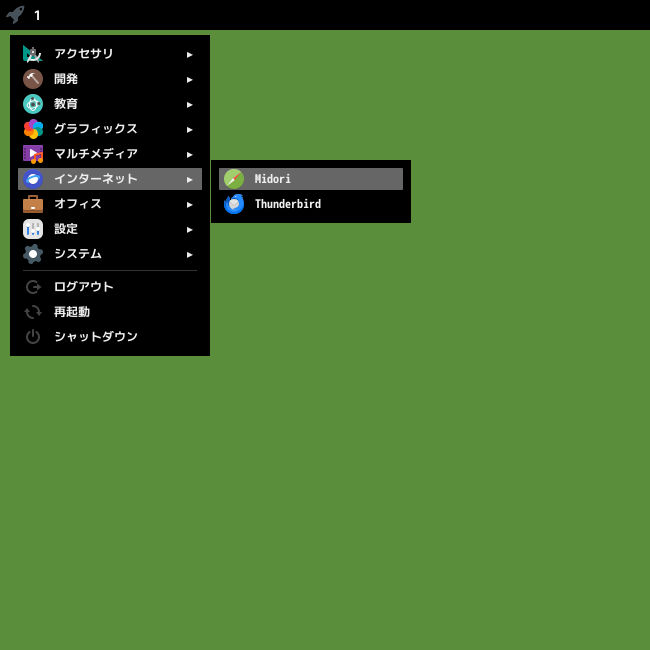The width and height of the screenshot is (650, 650).
Task: Choose 再起動 to reboot
Action: 110,312
